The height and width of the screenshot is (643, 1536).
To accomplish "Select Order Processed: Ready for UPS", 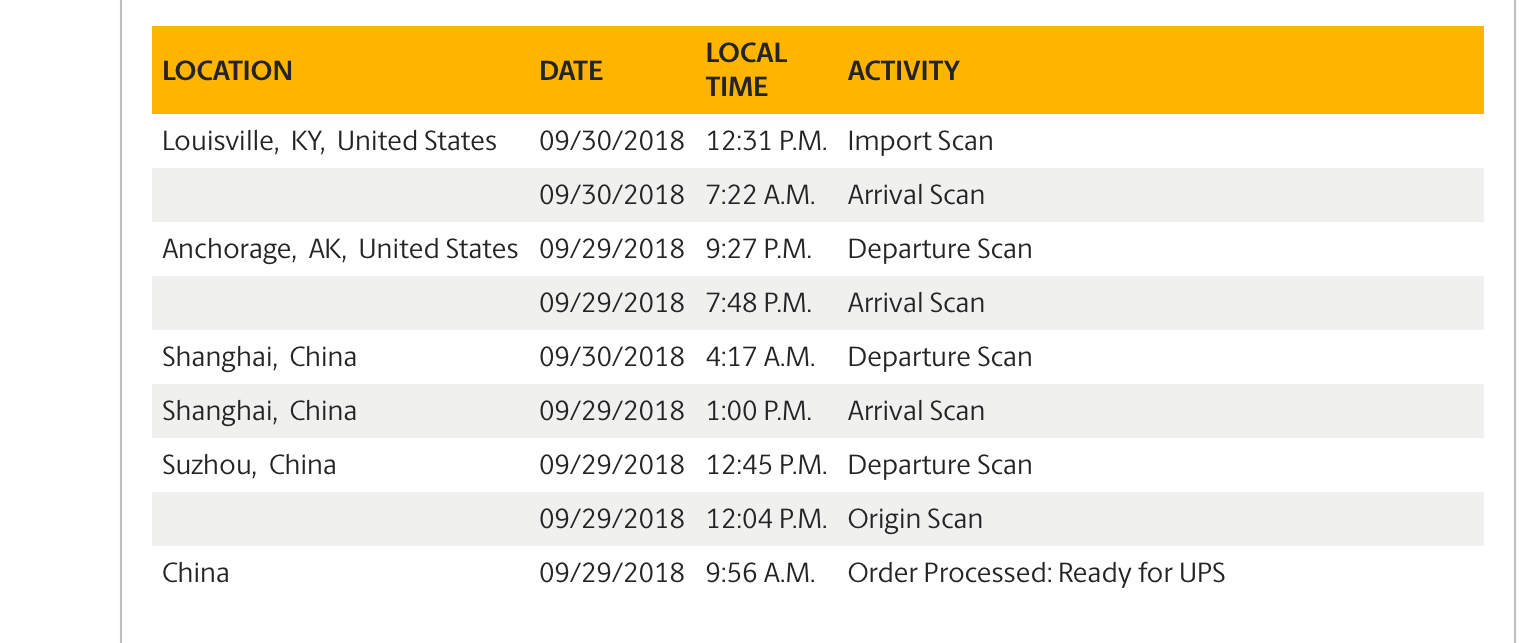I will (1036, 573).
